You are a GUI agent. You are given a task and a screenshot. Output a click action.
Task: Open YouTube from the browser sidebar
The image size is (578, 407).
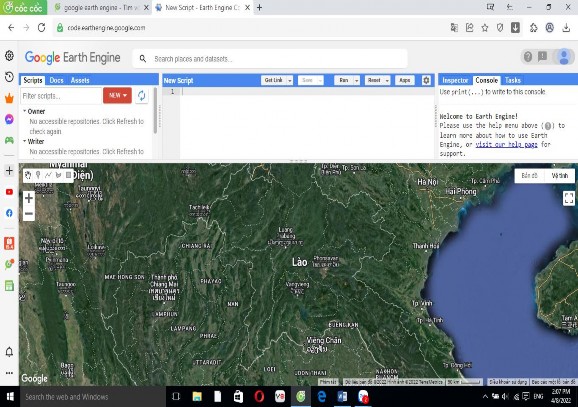pos(9,192)
